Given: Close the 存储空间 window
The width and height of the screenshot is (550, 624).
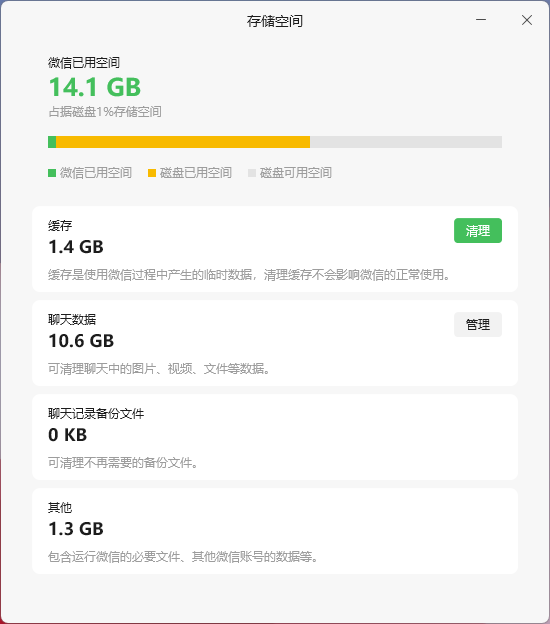Looking at the screenshot, I should 527,20.
